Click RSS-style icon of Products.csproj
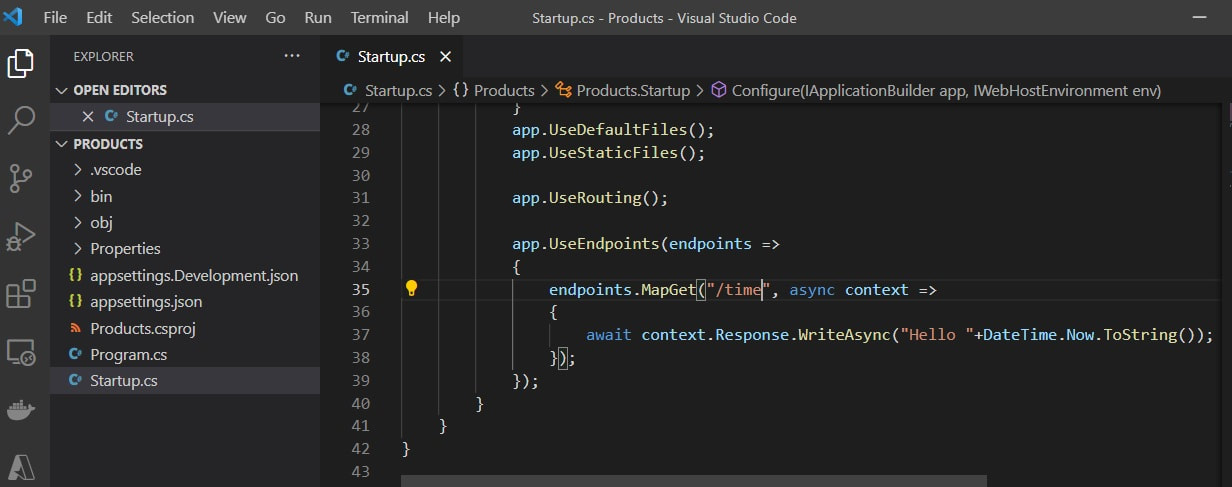The width and height of the screenshot is (1232, 487). (75, 328)
